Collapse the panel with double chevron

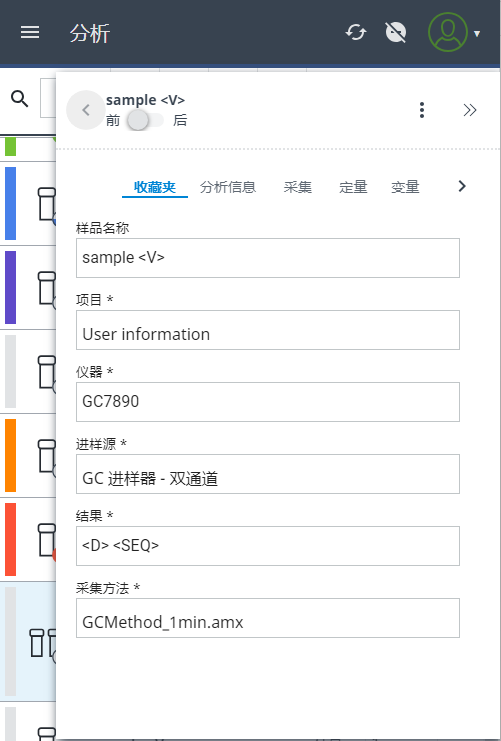pos(469,110)
